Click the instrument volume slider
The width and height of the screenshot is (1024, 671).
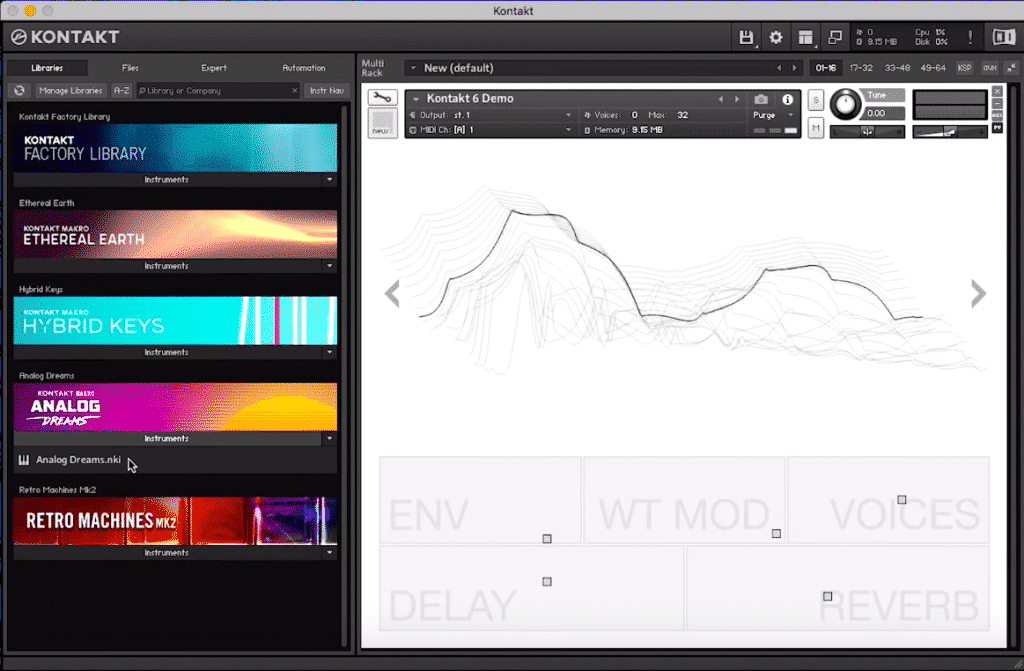coord(950,132)
